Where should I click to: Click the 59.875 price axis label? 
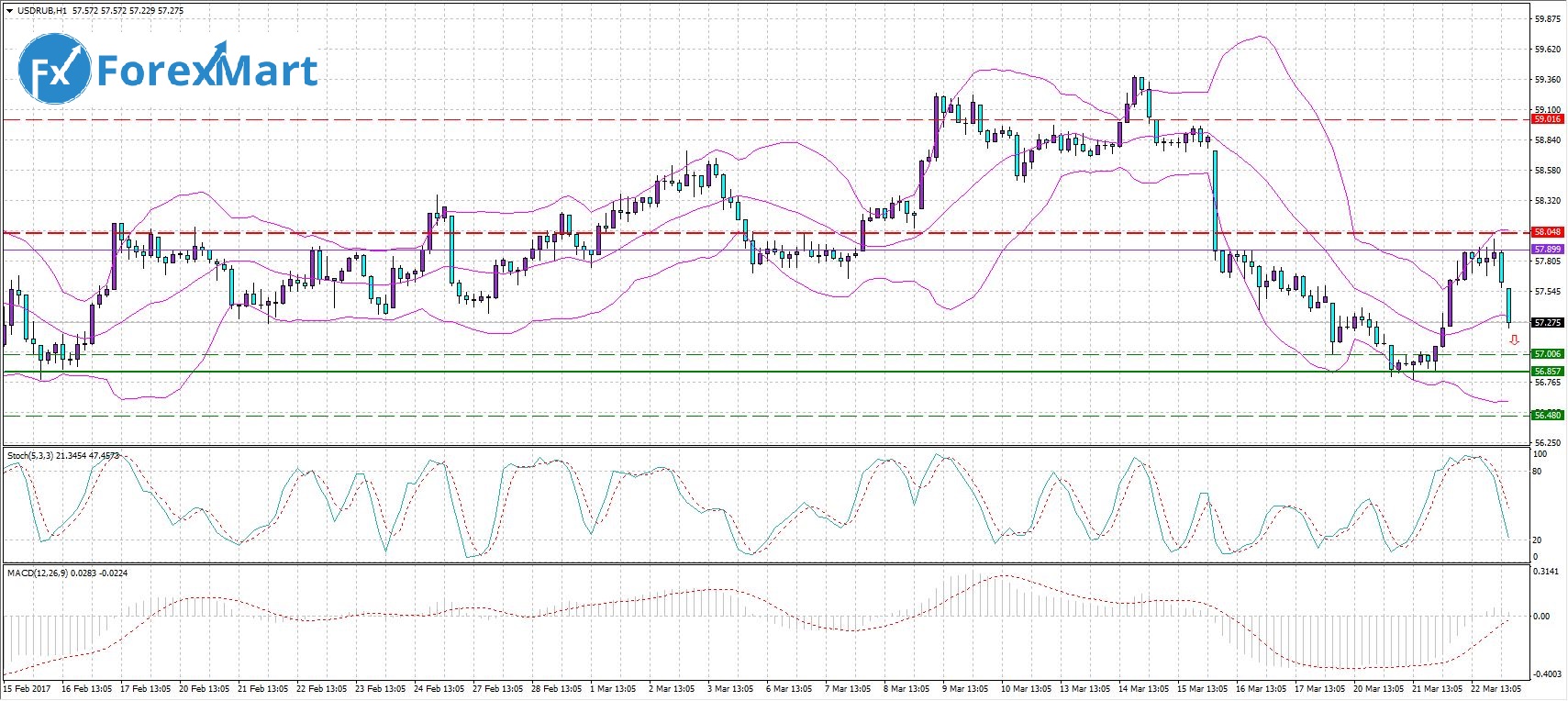pyautogui.click(x=1548, y=18)
